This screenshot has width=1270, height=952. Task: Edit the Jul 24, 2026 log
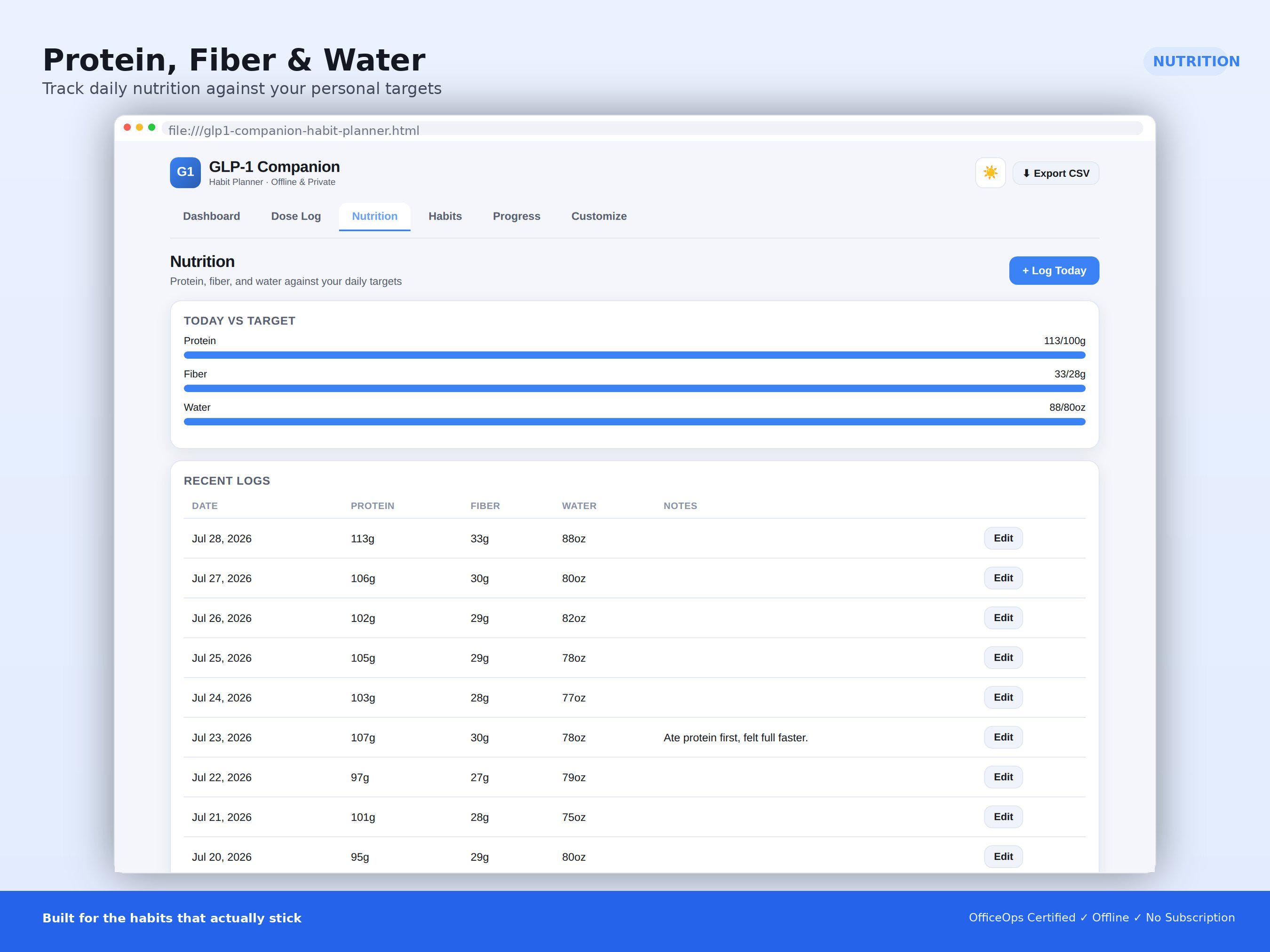pos(1003,697)
